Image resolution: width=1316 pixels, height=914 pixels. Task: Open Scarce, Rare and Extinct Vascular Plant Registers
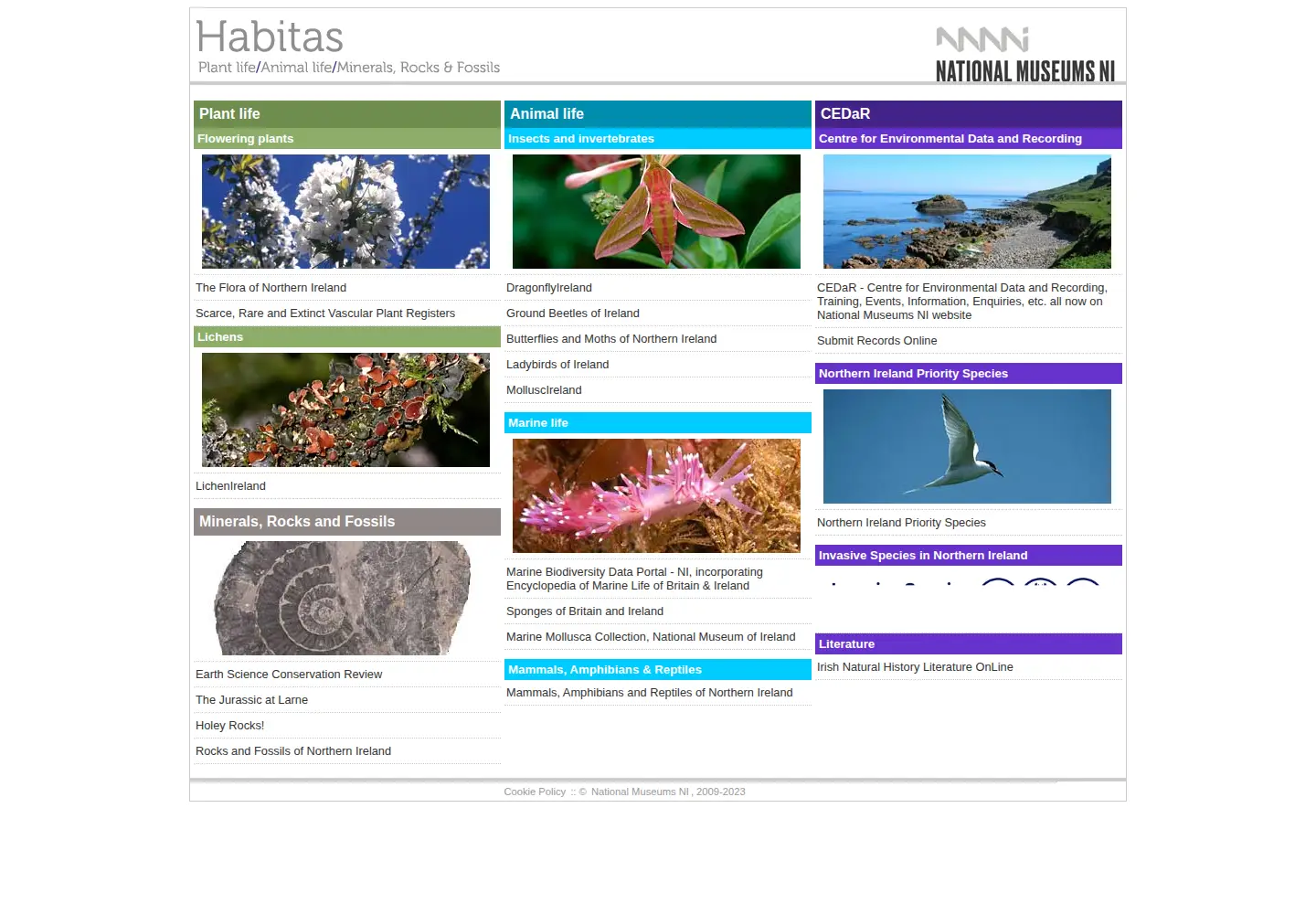coord(325,314)
